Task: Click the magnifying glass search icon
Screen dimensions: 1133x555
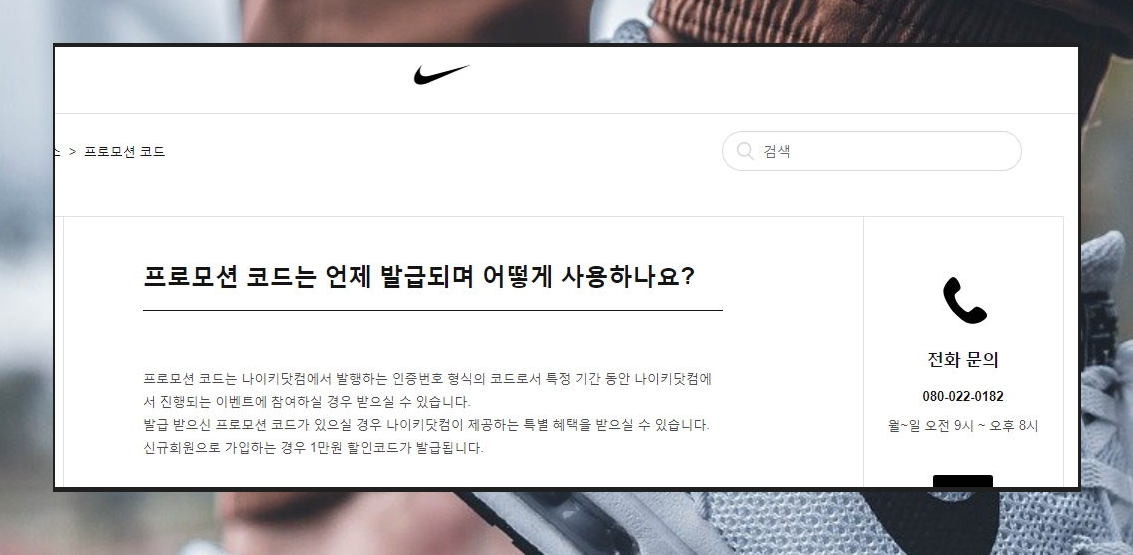Action: (745, 150)
